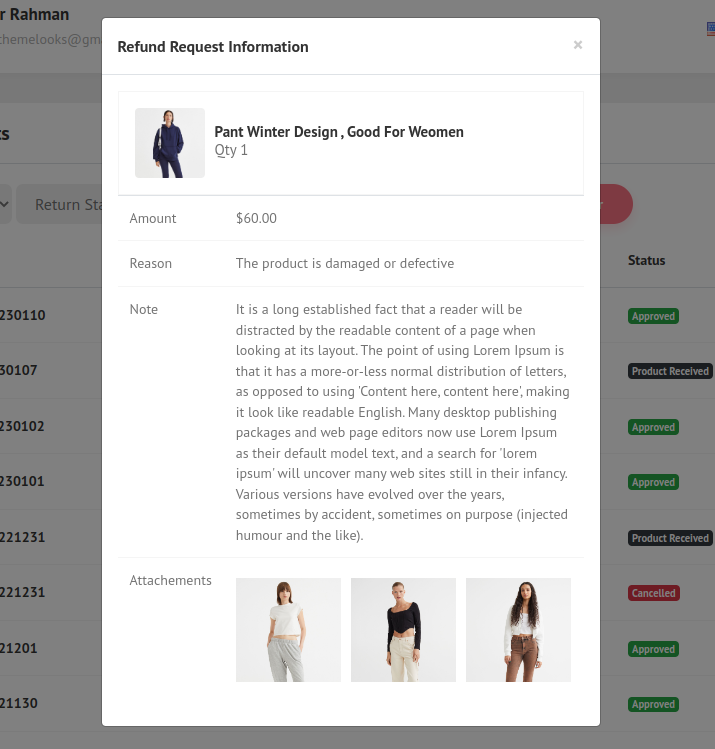Click the red Cancelled status badge
The height and width of the screenshot is (749, 715).
coord(653,593)
